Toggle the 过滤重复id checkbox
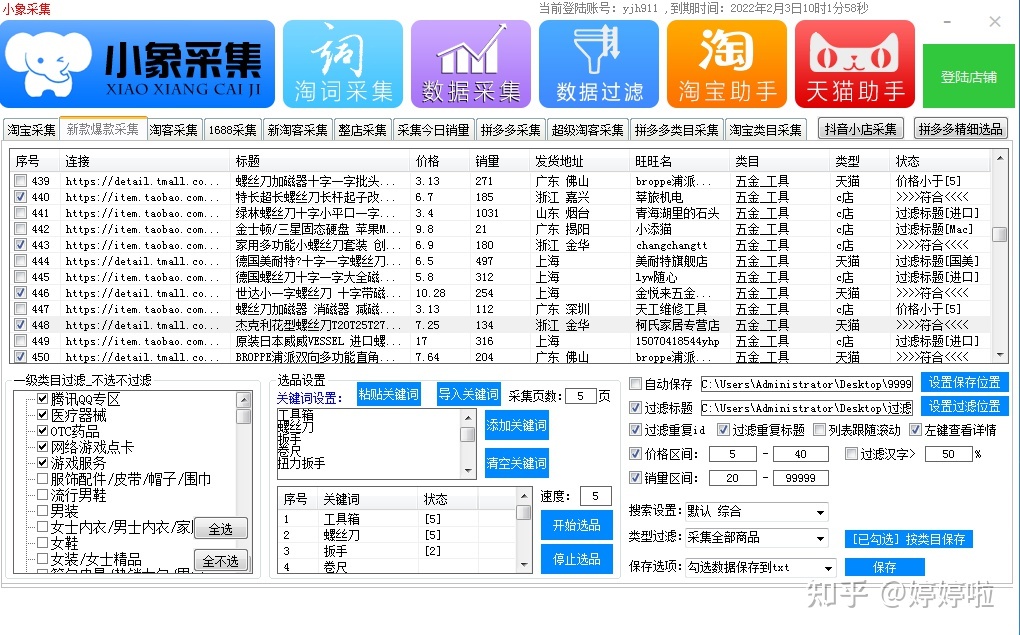 click(x=636, y=430)
